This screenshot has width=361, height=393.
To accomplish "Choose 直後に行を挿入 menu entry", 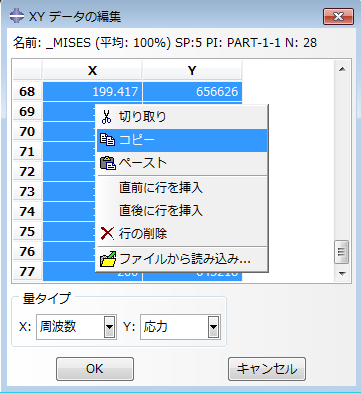I will tap(161, 210).
